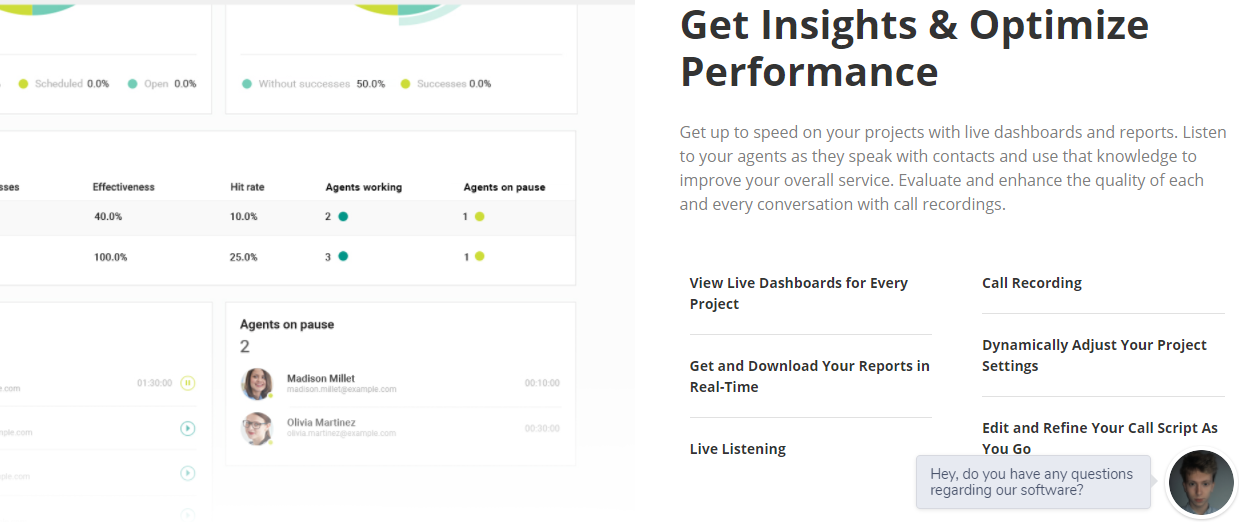Click the 'Open' teal legend dot

(132, 84)
